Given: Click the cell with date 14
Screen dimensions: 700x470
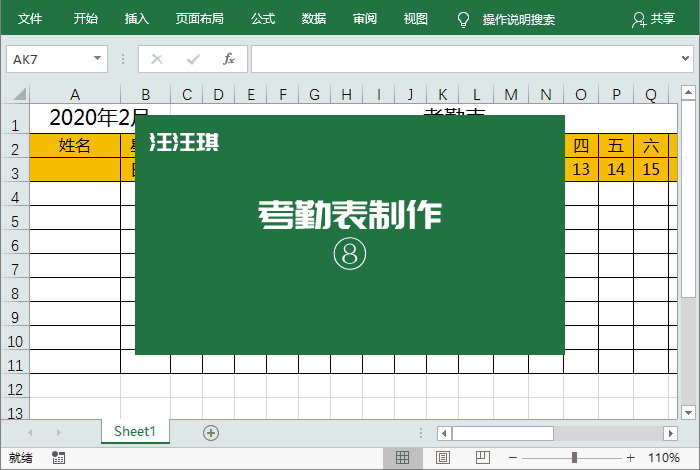Looking at the screenshot, I should [x=616, y=169].
